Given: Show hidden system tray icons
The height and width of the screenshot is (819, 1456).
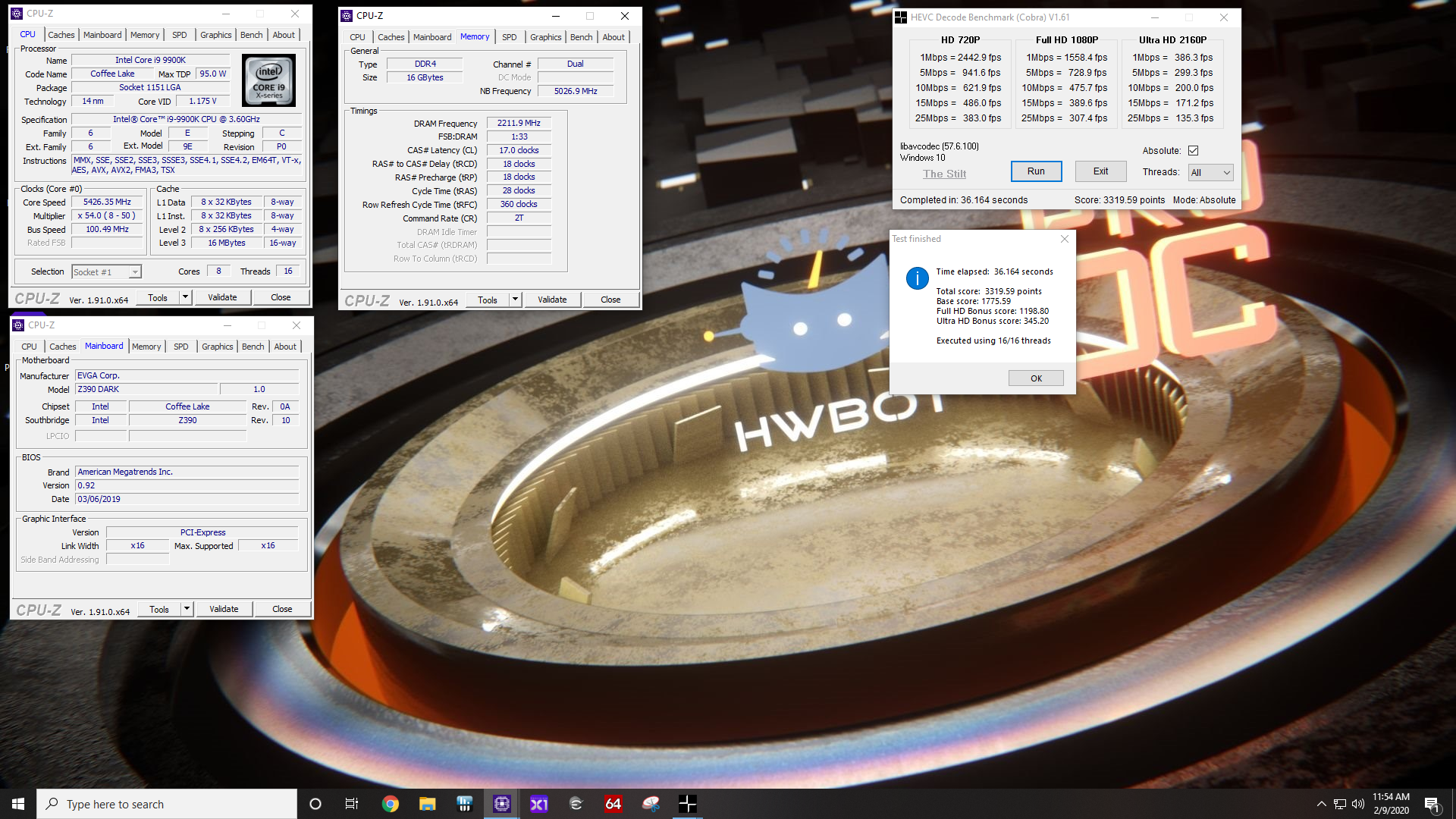Looking at the screenshot, I should pyautogui.click(x=1322, y=804).
